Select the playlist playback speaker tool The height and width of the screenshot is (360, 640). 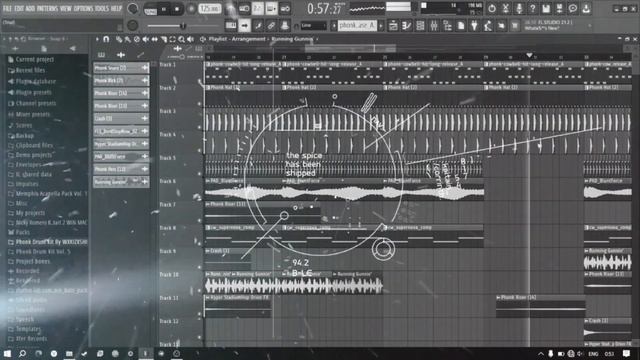coord(190,39)
